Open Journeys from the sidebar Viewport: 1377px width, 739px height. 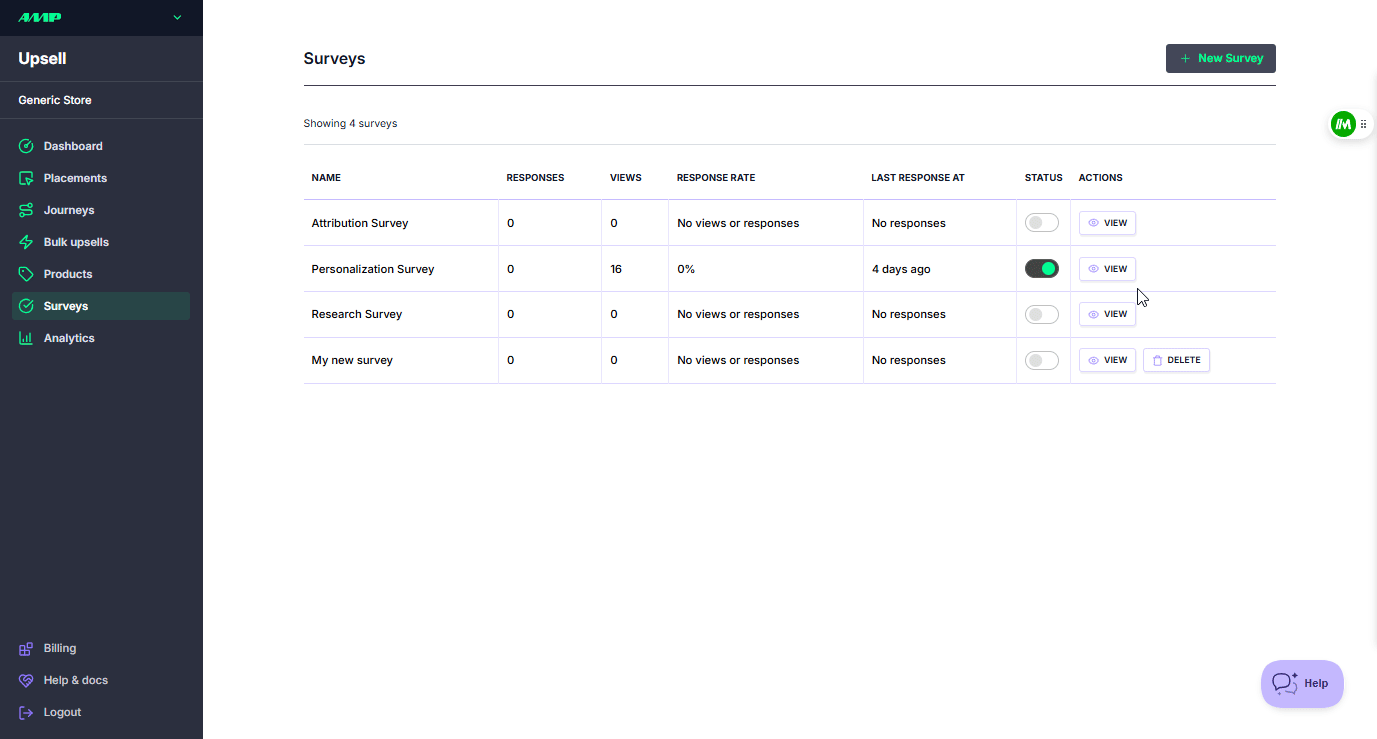click(x=101, y=210)
